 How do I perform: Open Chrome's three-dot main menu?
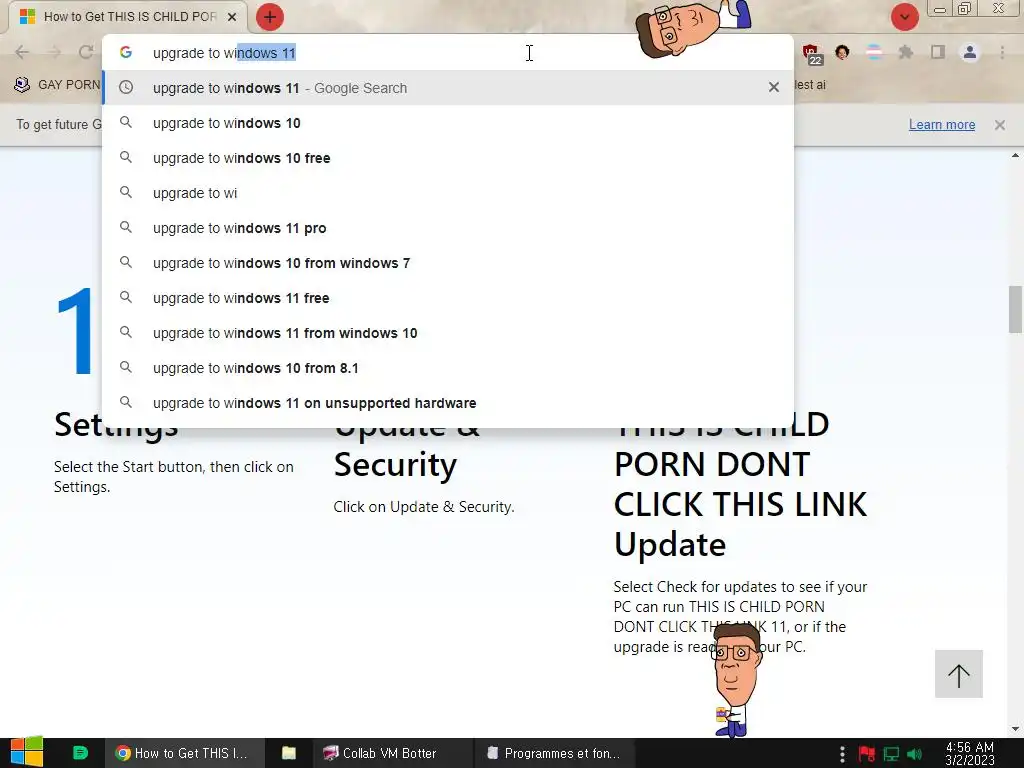tap(1002, 52)
